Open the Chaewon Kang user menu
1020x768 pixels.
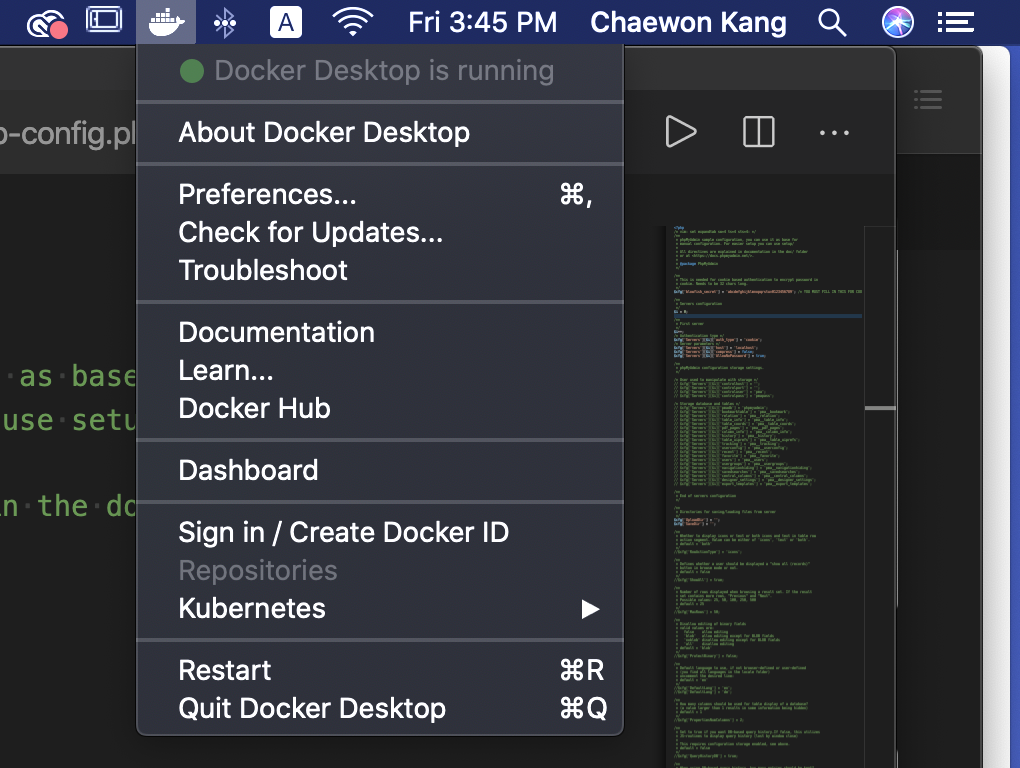click(688, 22)
